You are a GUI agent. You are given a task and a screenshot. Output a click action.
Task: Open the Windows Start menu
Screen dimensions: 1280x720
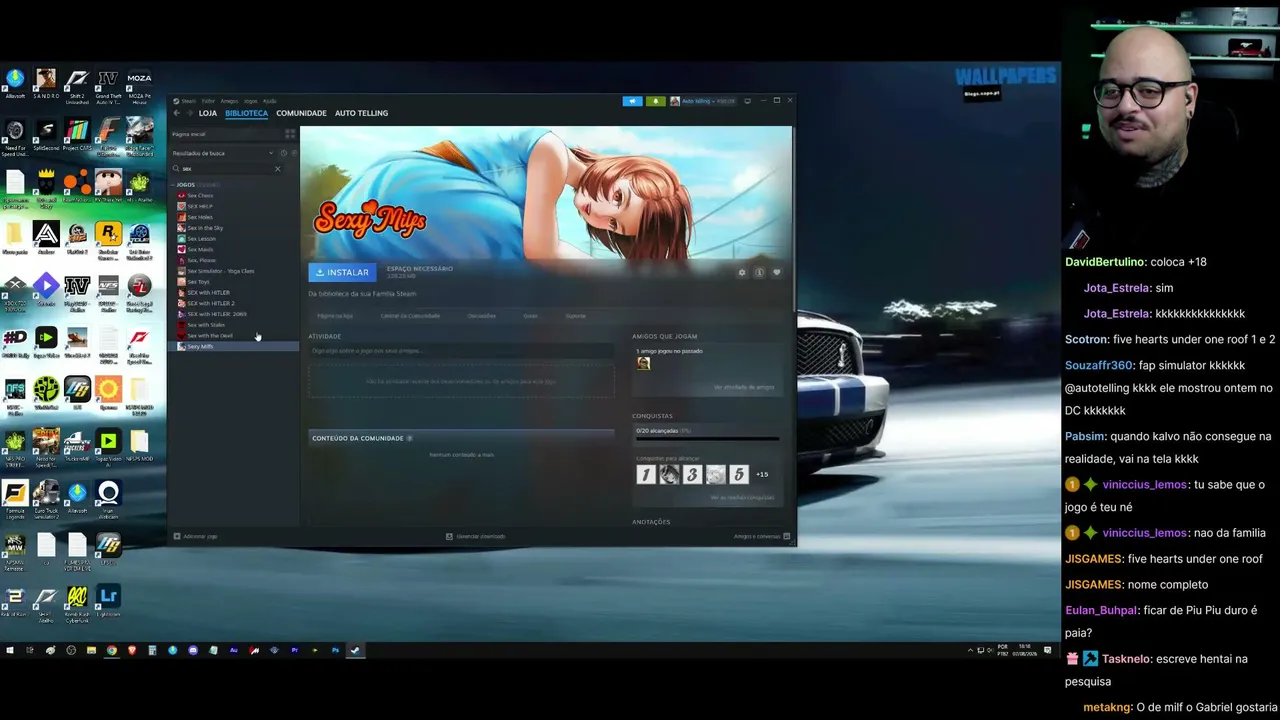click(10, 650)
